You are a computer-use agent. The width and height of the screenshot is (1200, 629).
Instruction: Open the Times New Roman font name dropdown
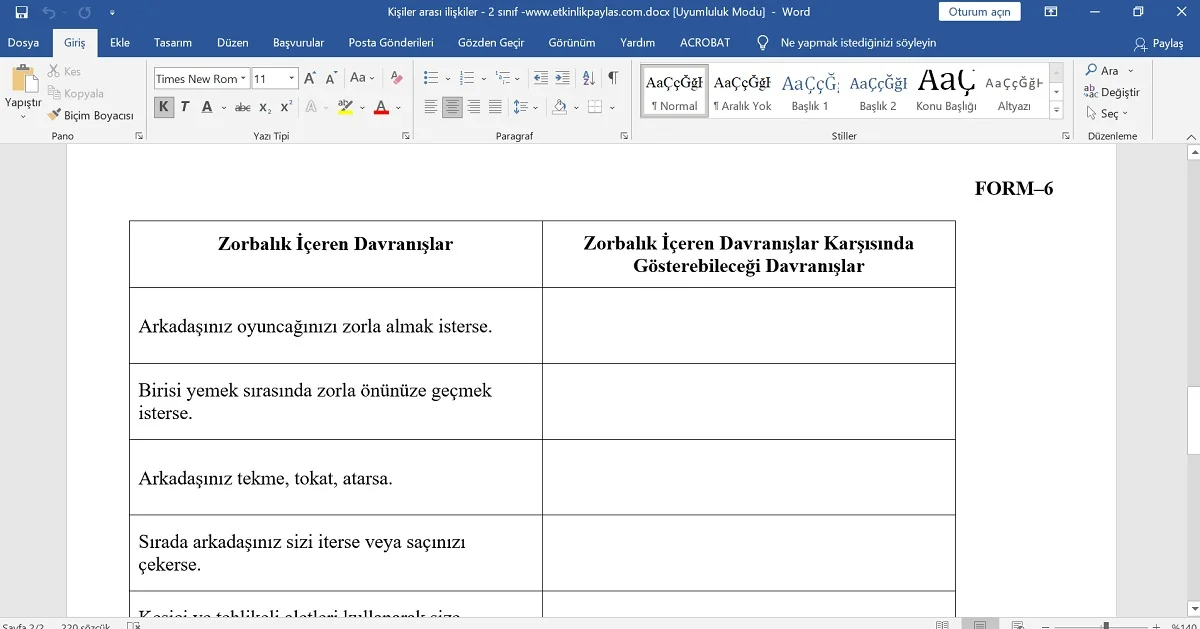tap(243, 79)
